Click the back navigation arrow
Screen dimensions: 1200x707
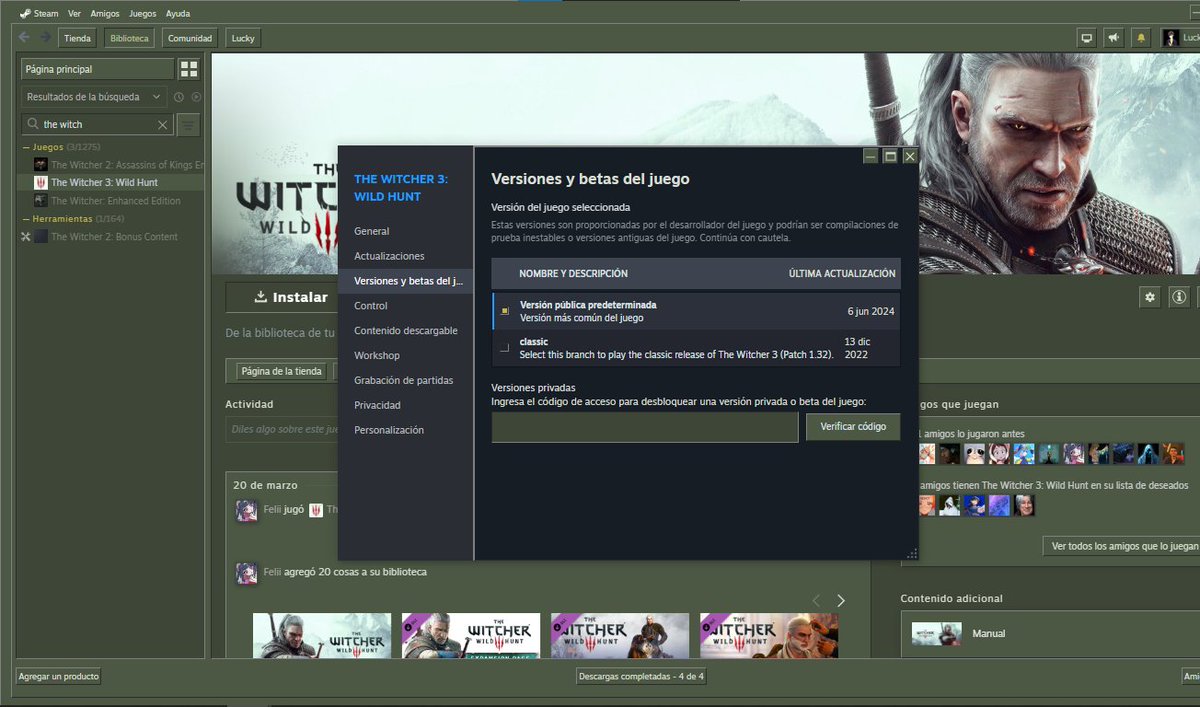[x=24, y=38]
